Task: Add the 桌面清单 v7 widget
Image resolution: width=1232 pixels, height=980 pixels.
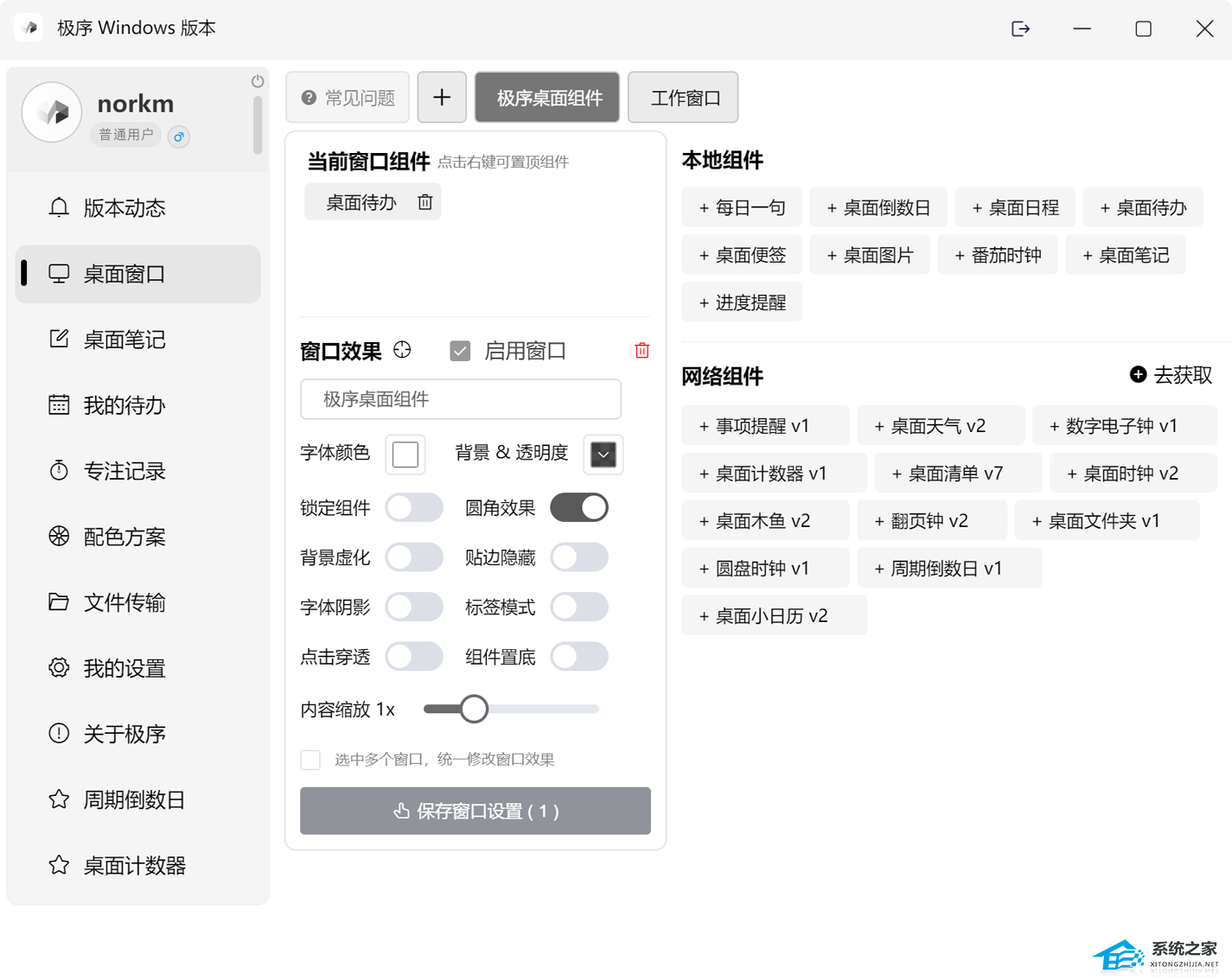Action: pyautogui.click(x=958, y=473)
